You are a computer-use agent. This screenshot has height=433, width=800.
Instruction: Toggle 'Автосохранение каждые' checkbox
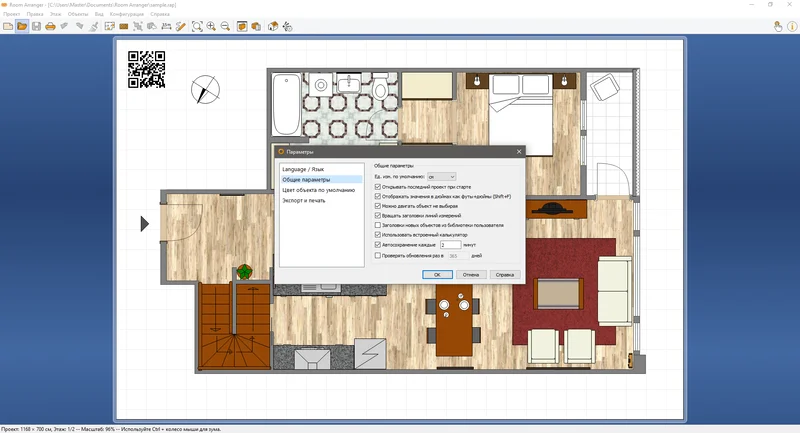tap(378, 245)
